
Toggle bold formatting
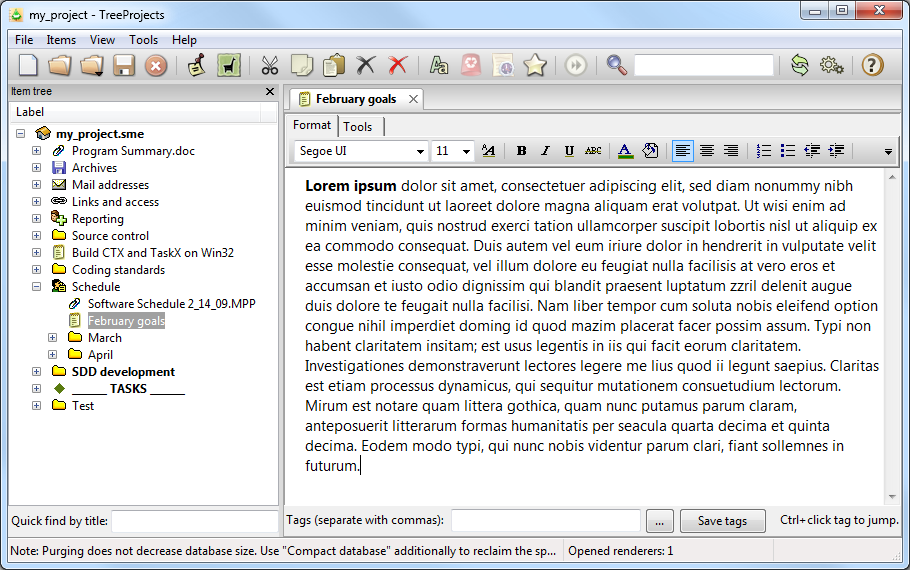(x=521, y=151)
